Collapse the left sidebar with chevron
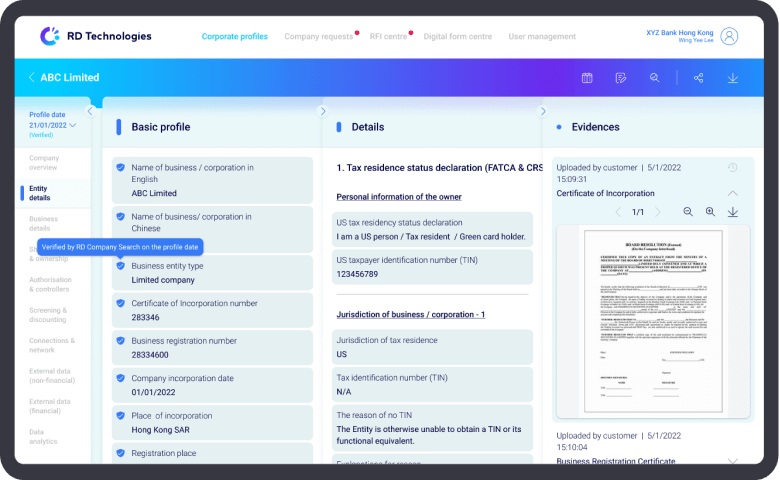This screenshot has width=780, height=481. click(x=90, y=111)
